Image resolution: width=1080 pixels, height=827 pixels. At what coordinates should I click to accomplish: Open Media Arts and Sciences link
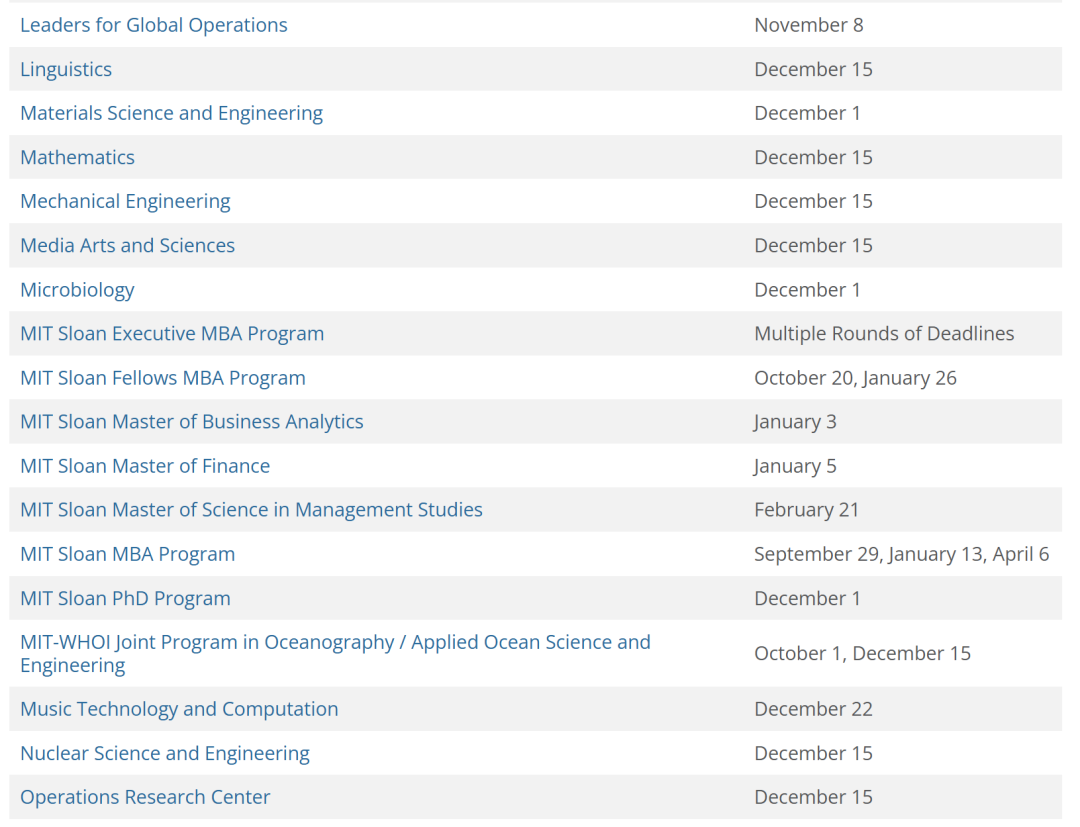pos(127,245)
